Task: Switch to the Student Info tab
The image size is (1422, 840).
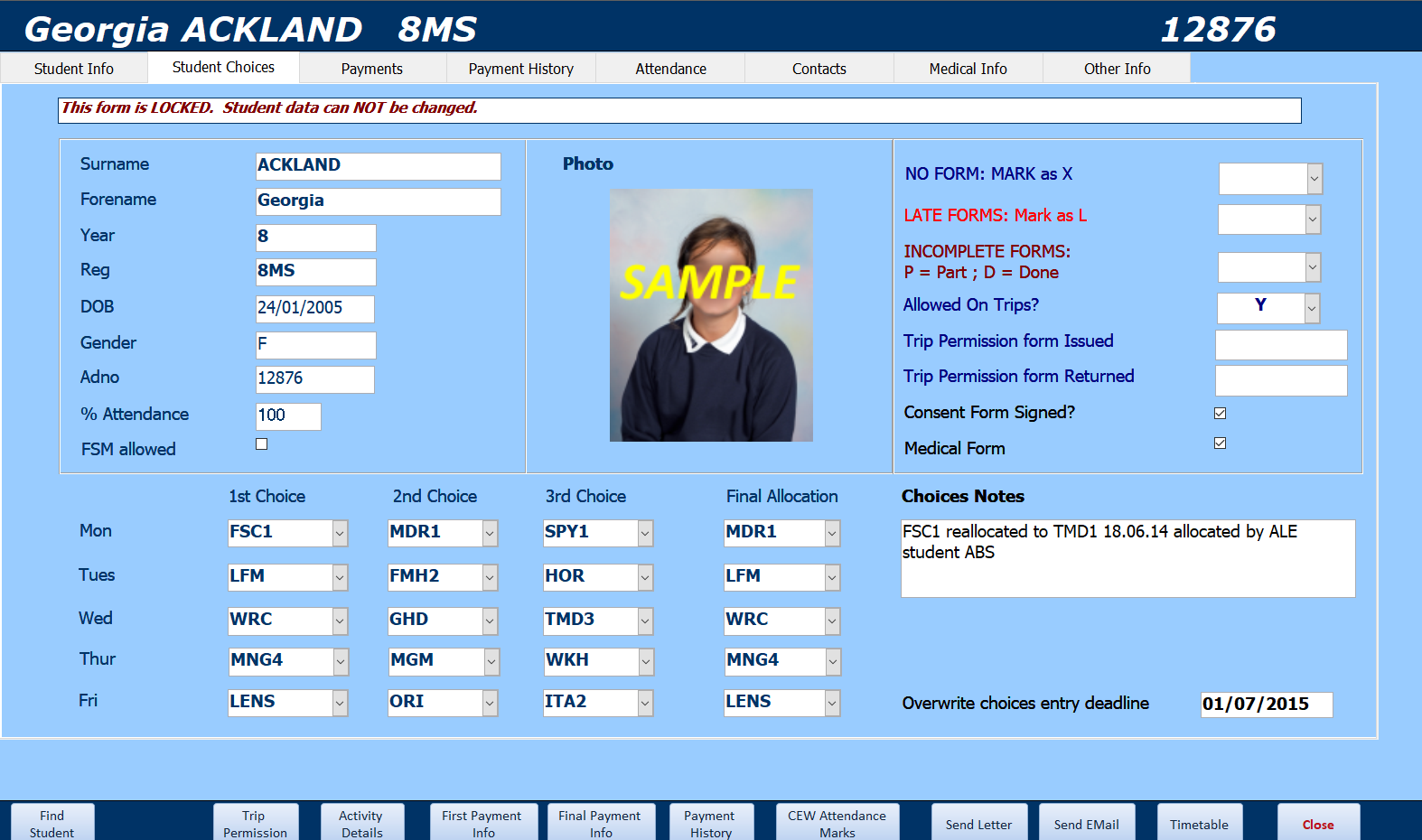Action: click(x=74, y=69)
